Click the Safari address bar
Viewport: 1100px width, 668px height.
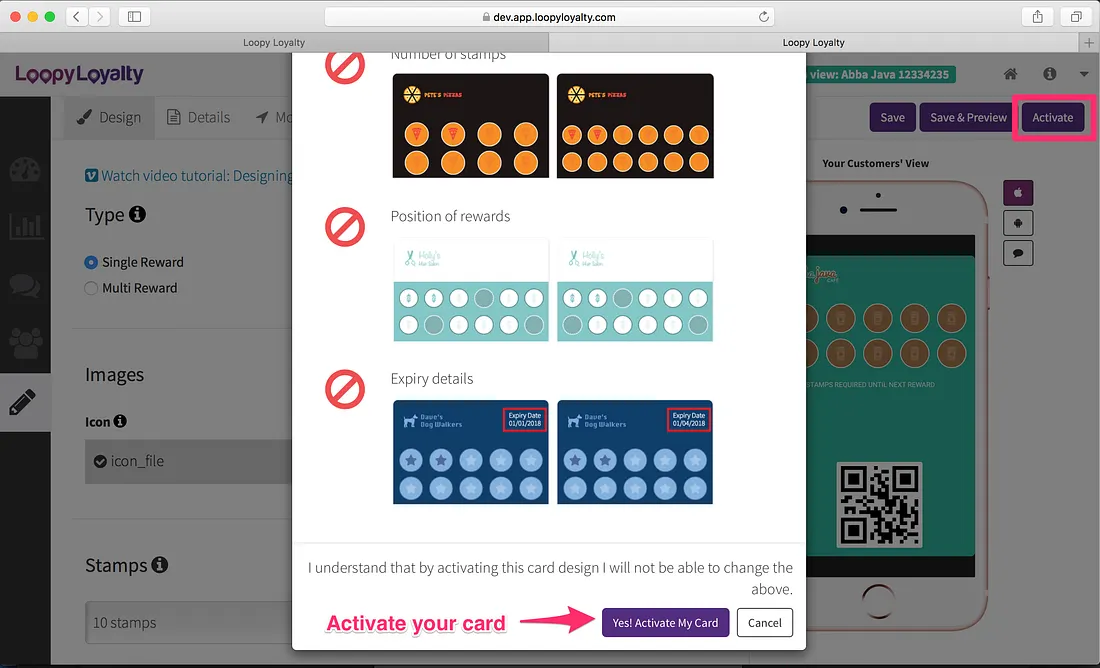[549, 17]
